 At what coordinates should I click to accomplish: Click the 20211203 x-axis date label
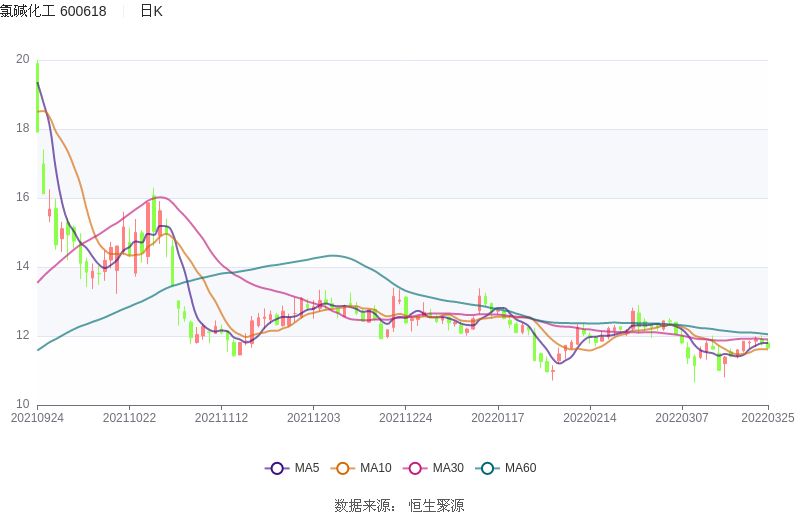(x=314, y=418)
